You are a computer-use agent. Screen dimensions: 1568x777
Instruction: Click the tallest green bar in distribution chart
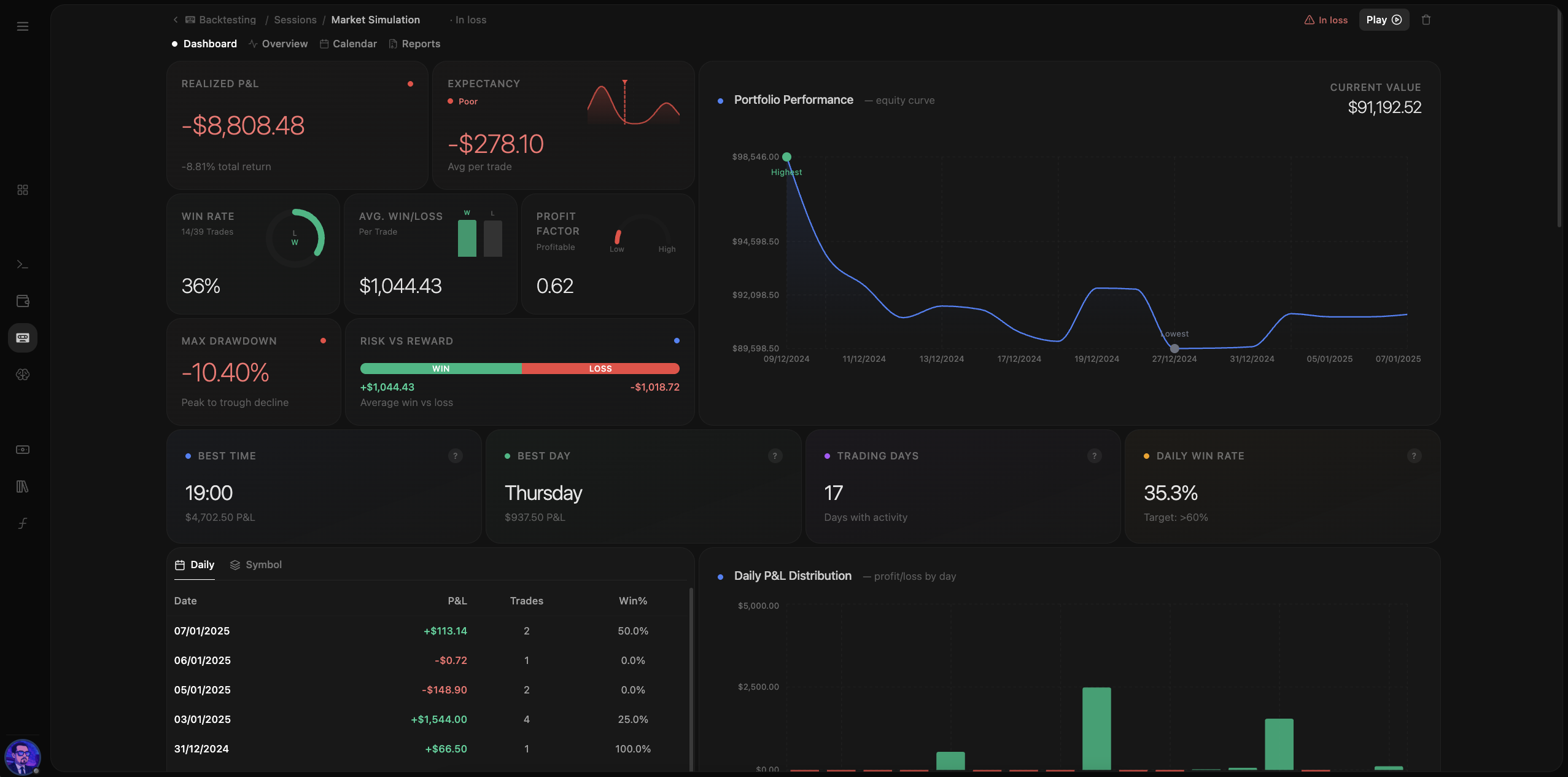tap(1096, 728)
